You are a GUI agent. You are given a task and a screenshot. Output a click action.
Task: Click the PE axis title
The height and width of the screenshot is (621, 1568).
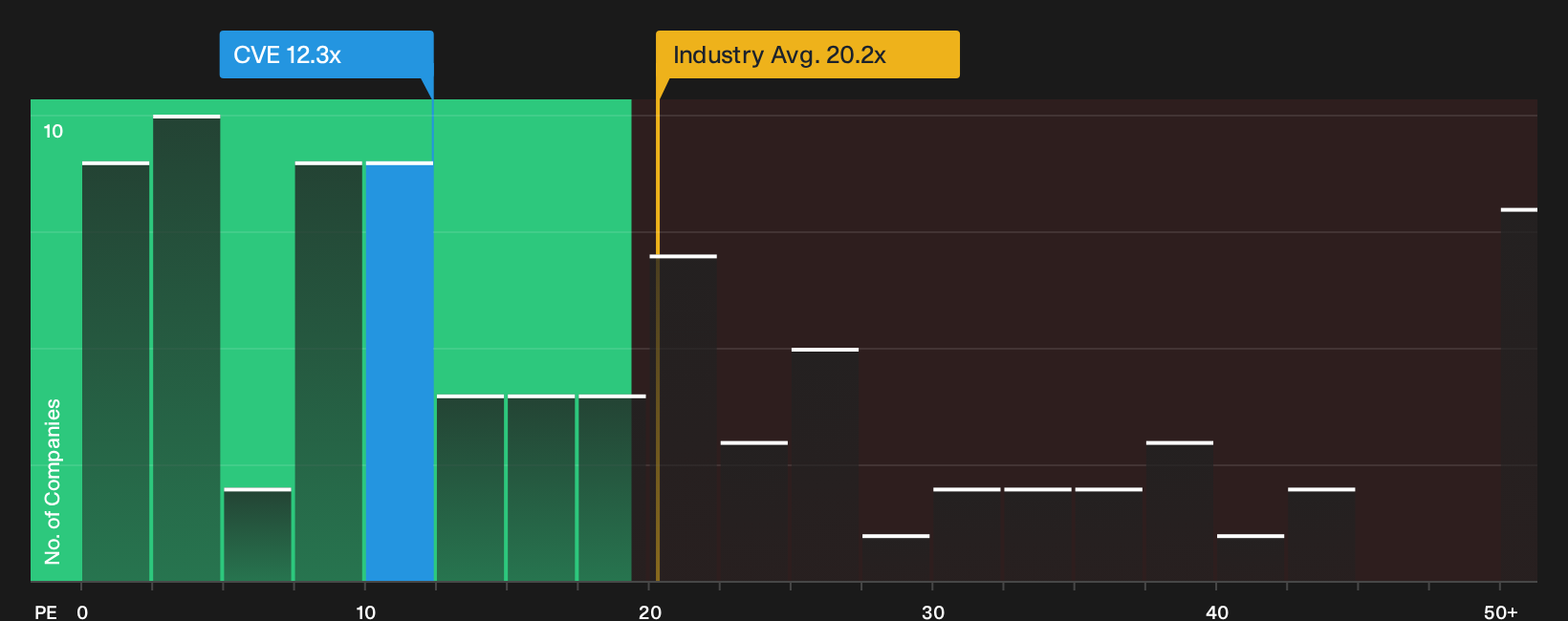point(45,611)
